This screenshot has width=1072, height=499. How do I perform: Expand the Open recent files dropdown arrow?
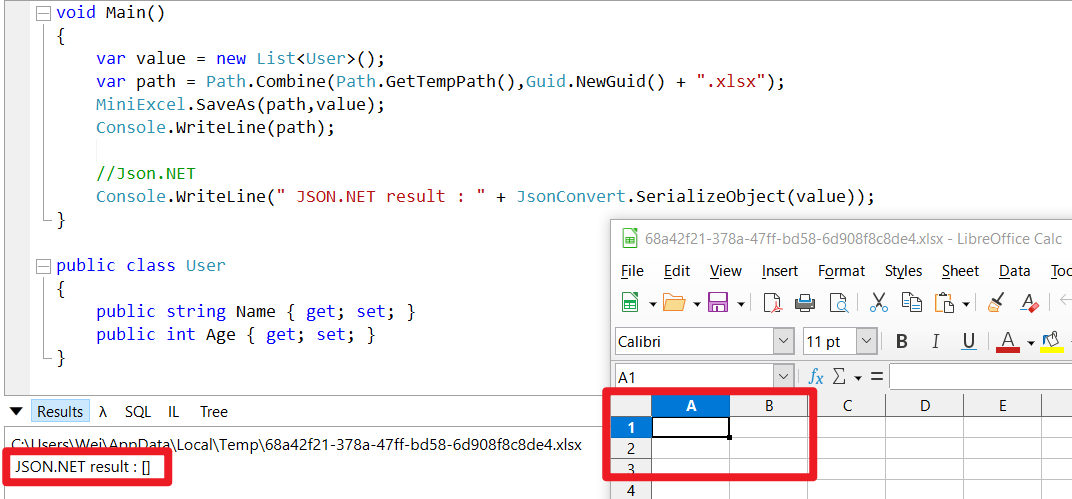[697, 303]
